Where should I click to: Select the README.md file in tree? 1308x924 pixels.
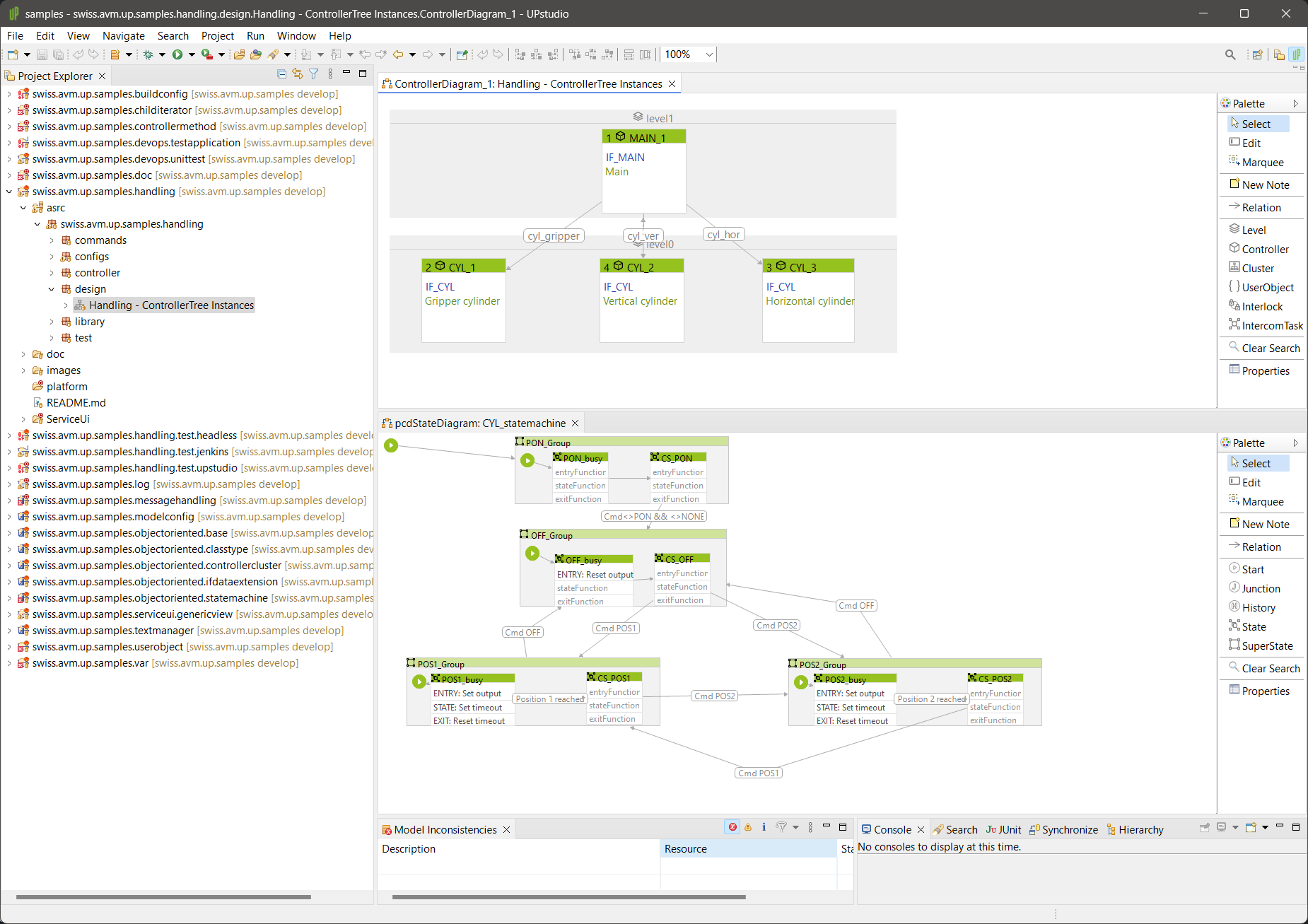pos(76,403)
